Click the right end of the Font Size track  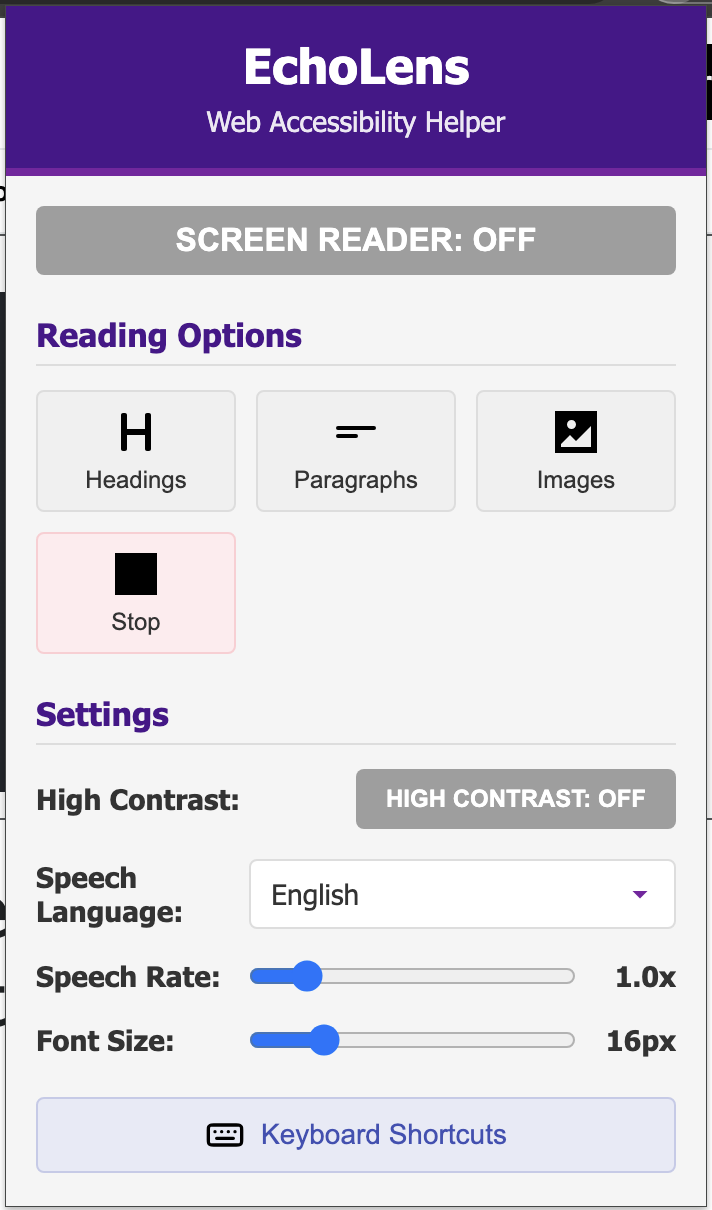pos(568,1041)
